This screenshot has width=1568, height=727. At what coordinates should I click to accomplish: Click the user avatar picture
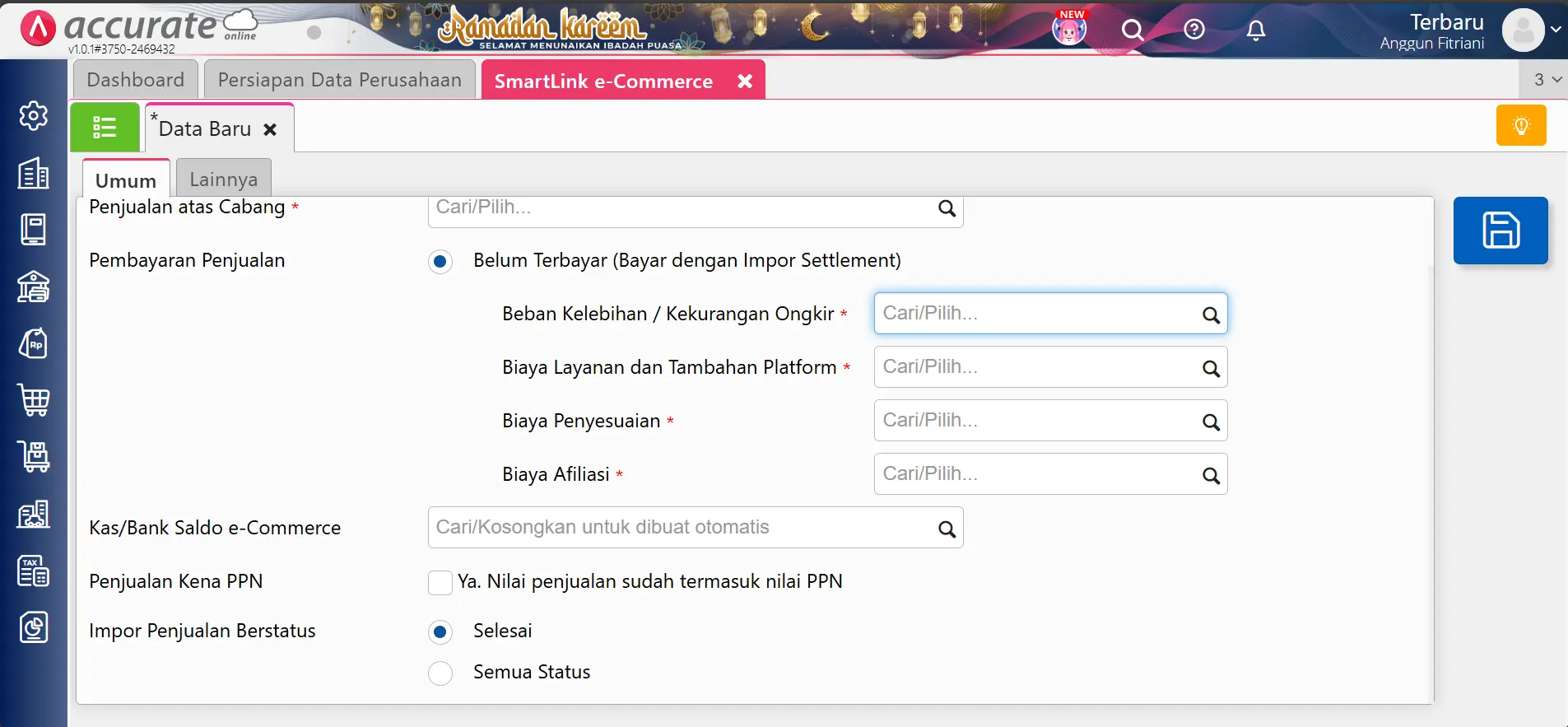1523,30
